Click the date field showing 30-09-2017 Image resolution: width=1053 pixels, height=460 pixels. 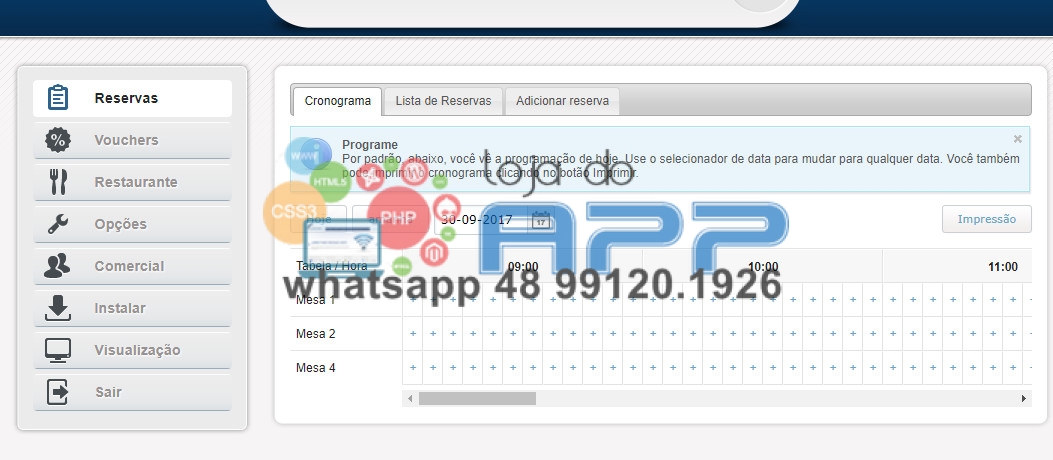pos(480,220)
